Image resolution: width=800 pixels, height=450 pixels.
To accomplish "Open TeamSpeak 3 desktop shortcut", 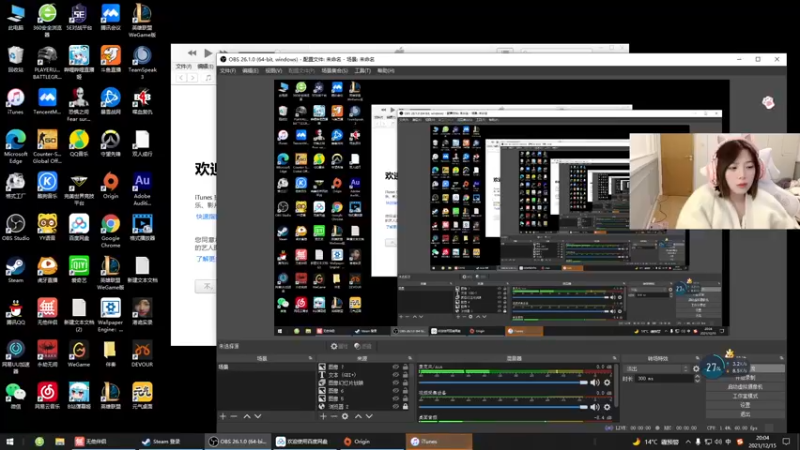I will point(142,63).
